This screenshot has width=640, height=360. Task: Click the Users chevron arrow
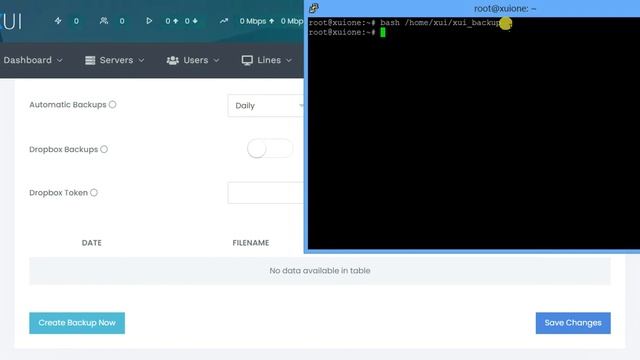(x=216, y=60)
